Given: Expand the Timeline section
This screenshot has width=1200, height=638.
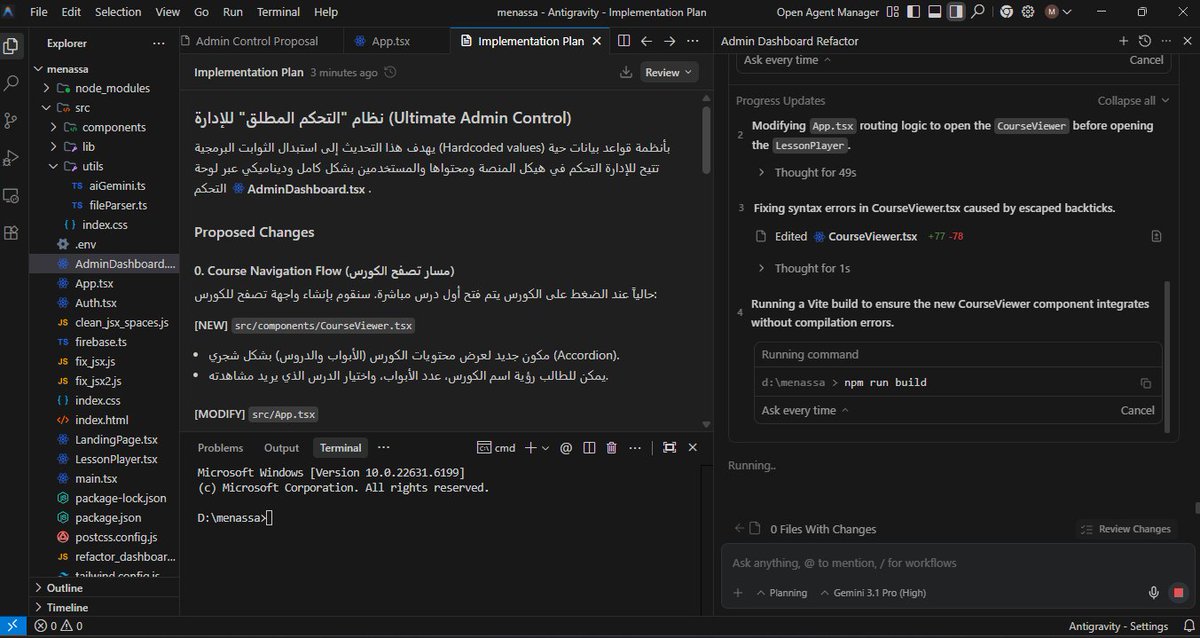Looking at the screenshot, I should 68,607.
